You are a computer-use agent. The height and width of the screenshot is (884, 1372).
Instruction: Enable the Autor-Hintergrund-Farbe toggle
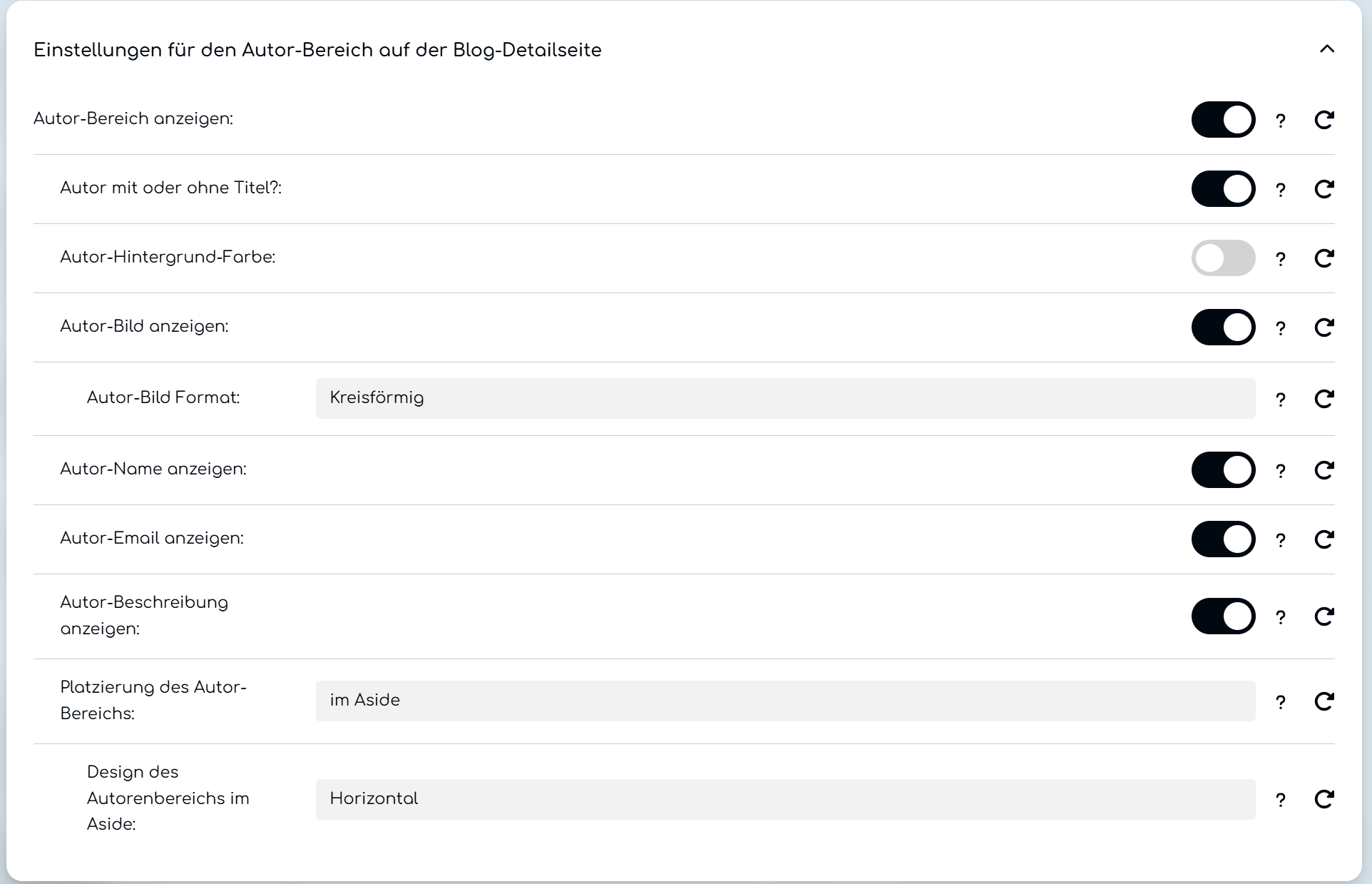1223,258
